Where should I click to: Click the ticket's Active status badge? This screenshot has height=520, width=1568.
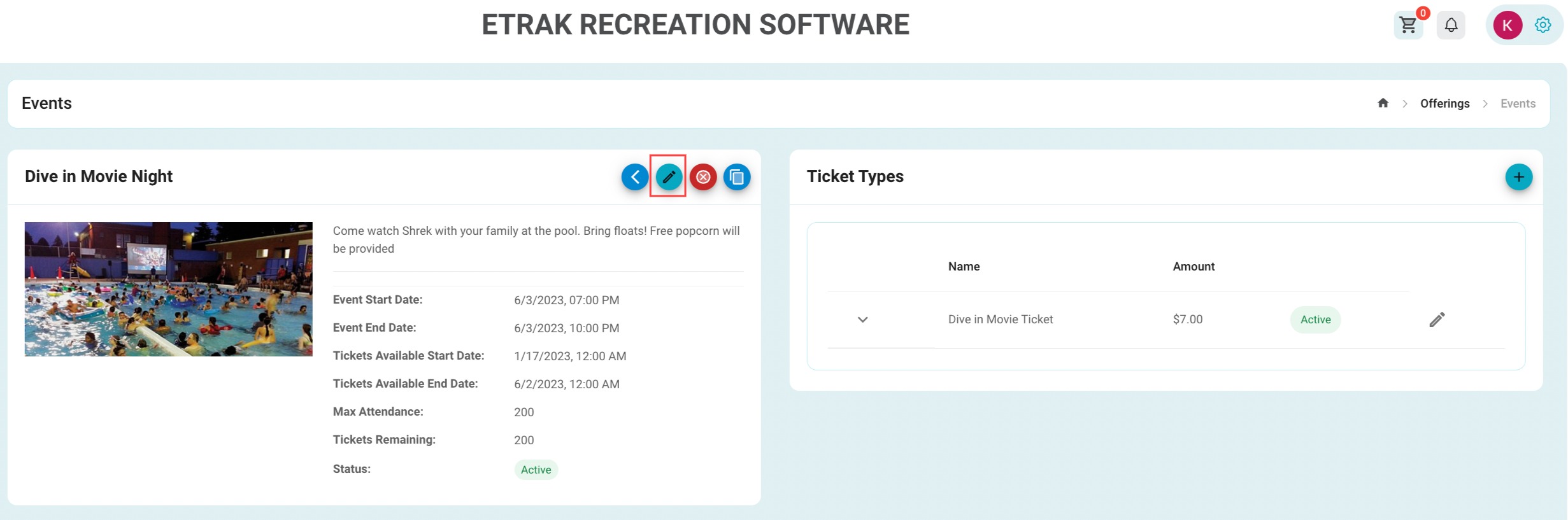pos(1315,320)
